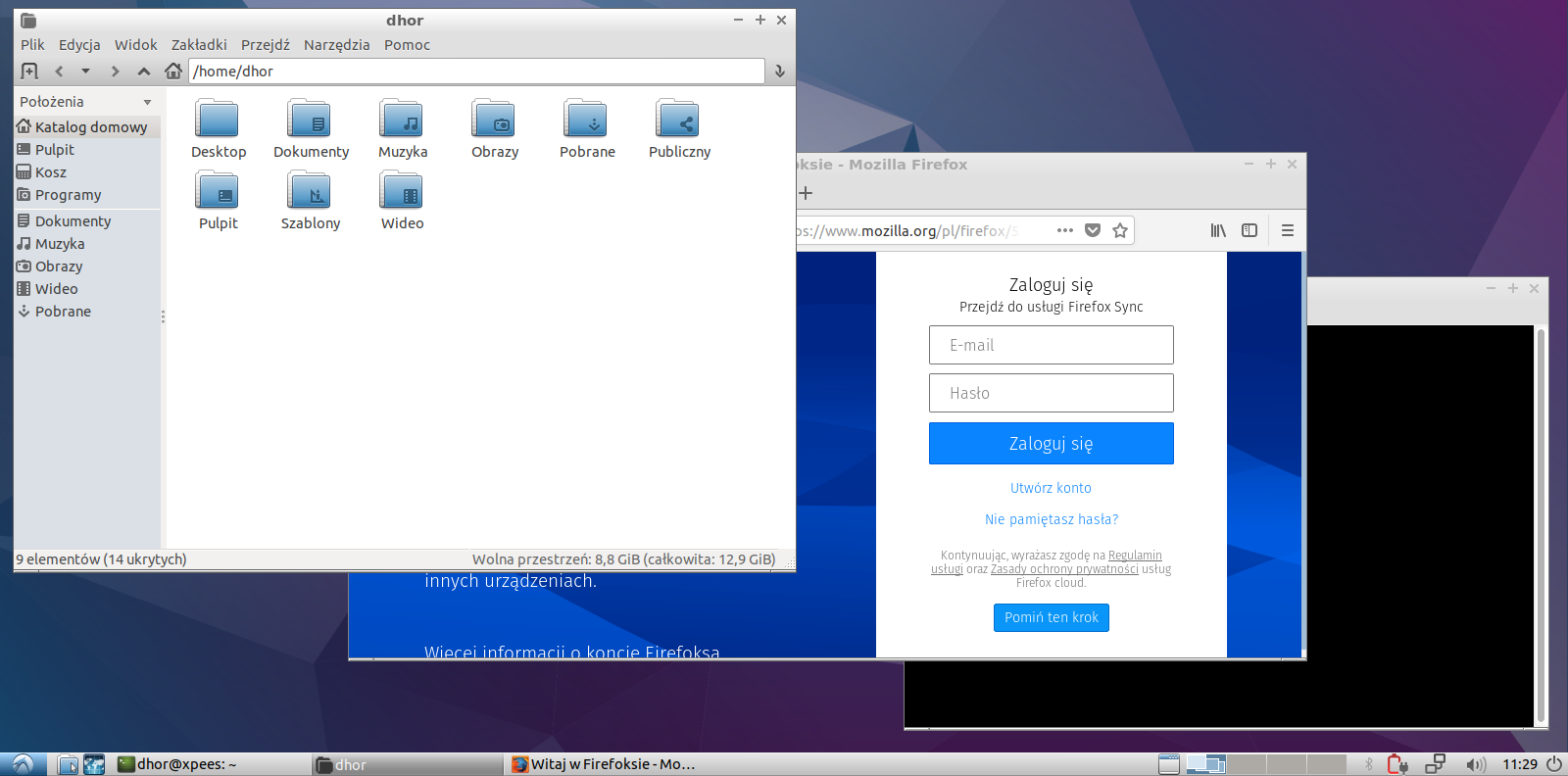This screenshot has width=1568, height=776.
Task: Open the Widok menu
Action: [135, 44]
